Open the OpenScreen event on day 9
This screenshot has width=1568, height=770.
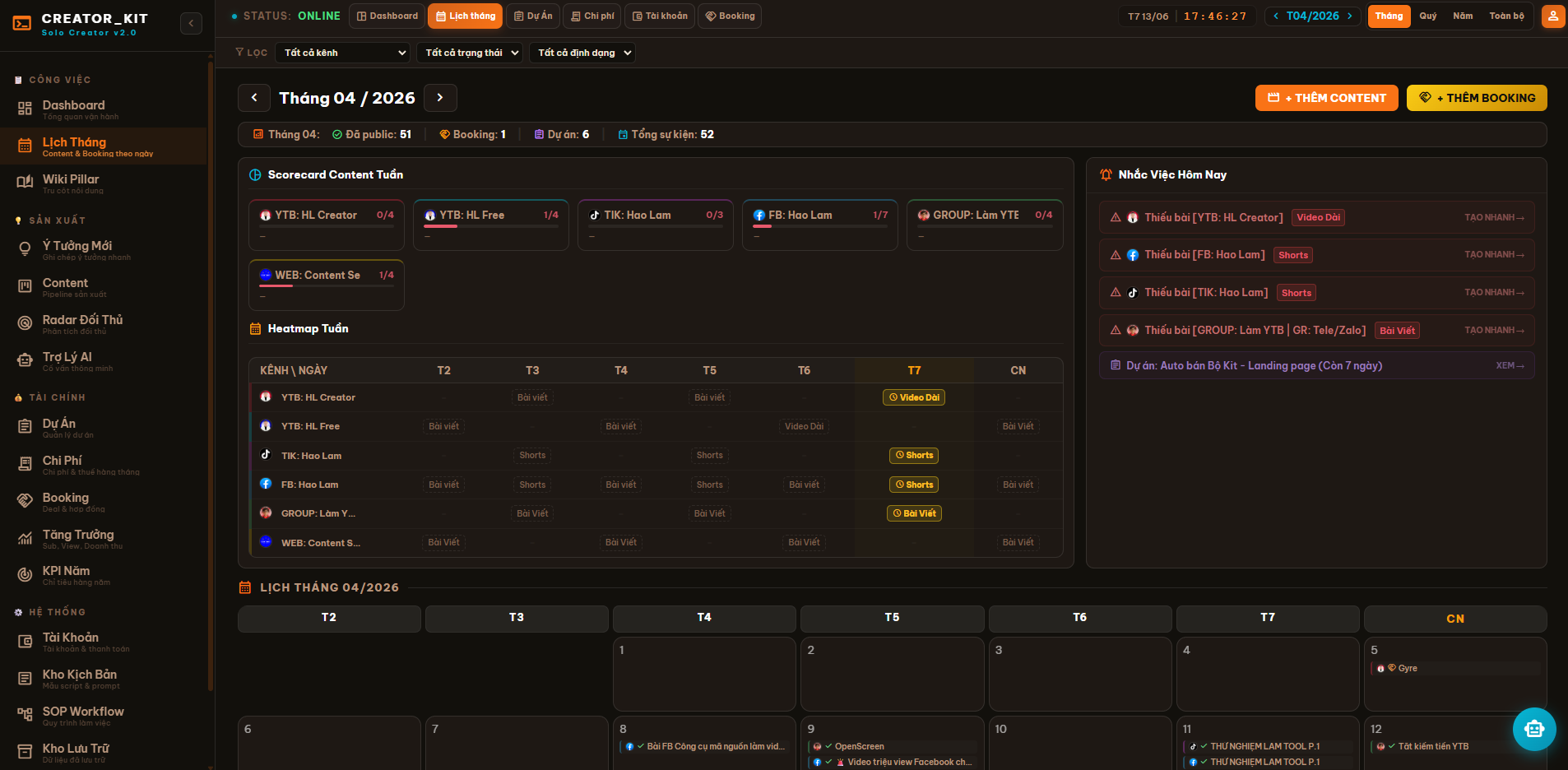click(x=892, y=746)
